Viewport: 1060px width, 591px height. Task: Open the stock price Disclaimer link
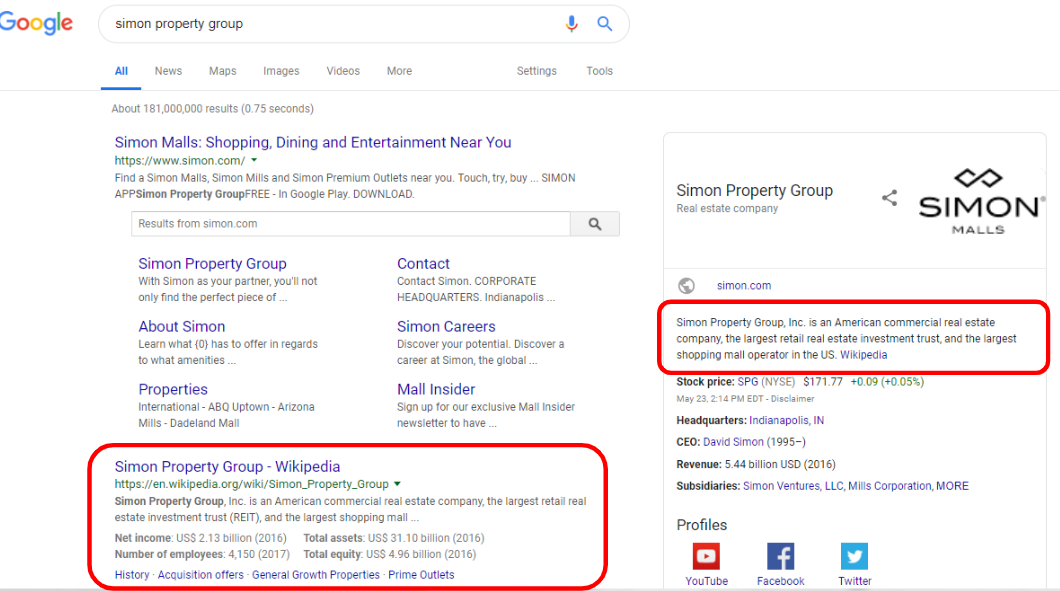(792, 399)
